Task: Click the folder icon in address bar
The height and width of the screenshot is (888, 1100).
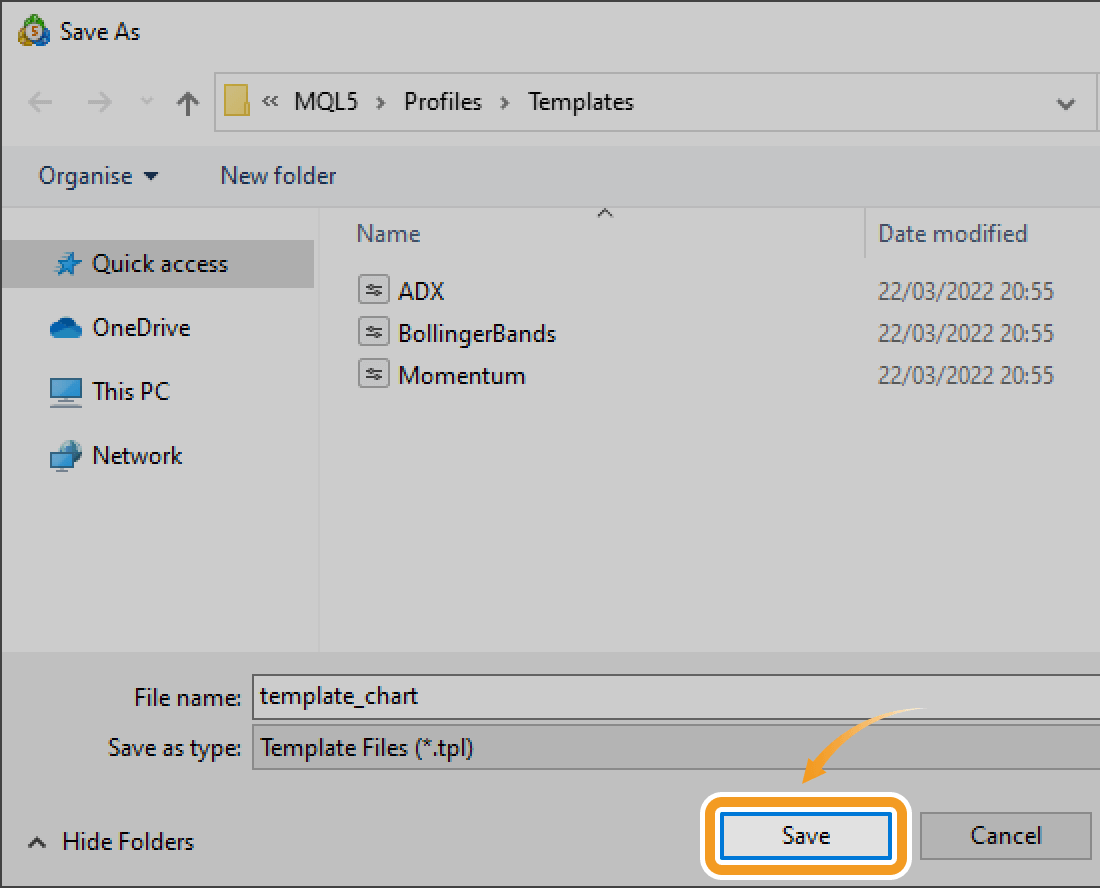Action: (236, 100)
